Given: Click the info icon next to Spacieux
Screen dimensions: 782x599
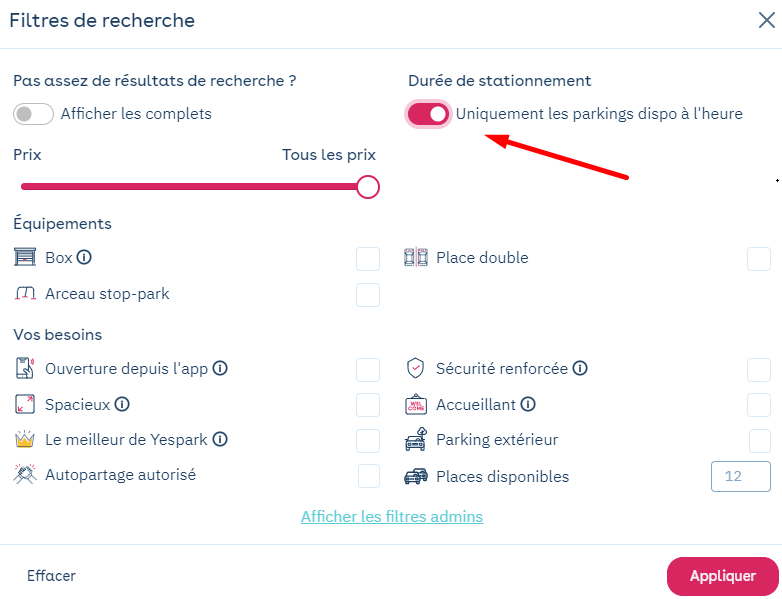Looking at the screenshot, I should (x=122, y=404).
